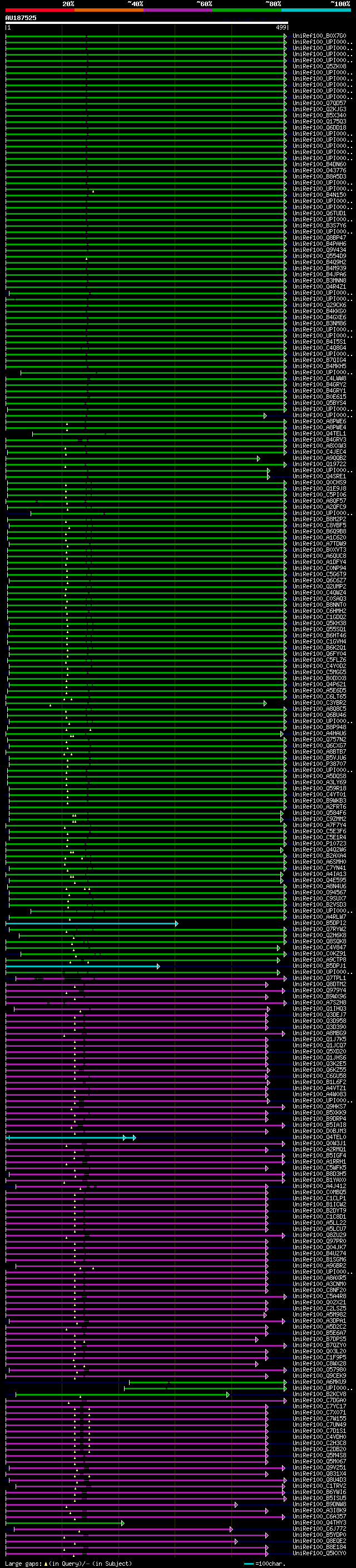The image size is (356, 1568).
Task: Select hit label UniRef100_B8NNT0
Action: click(319, 605)
